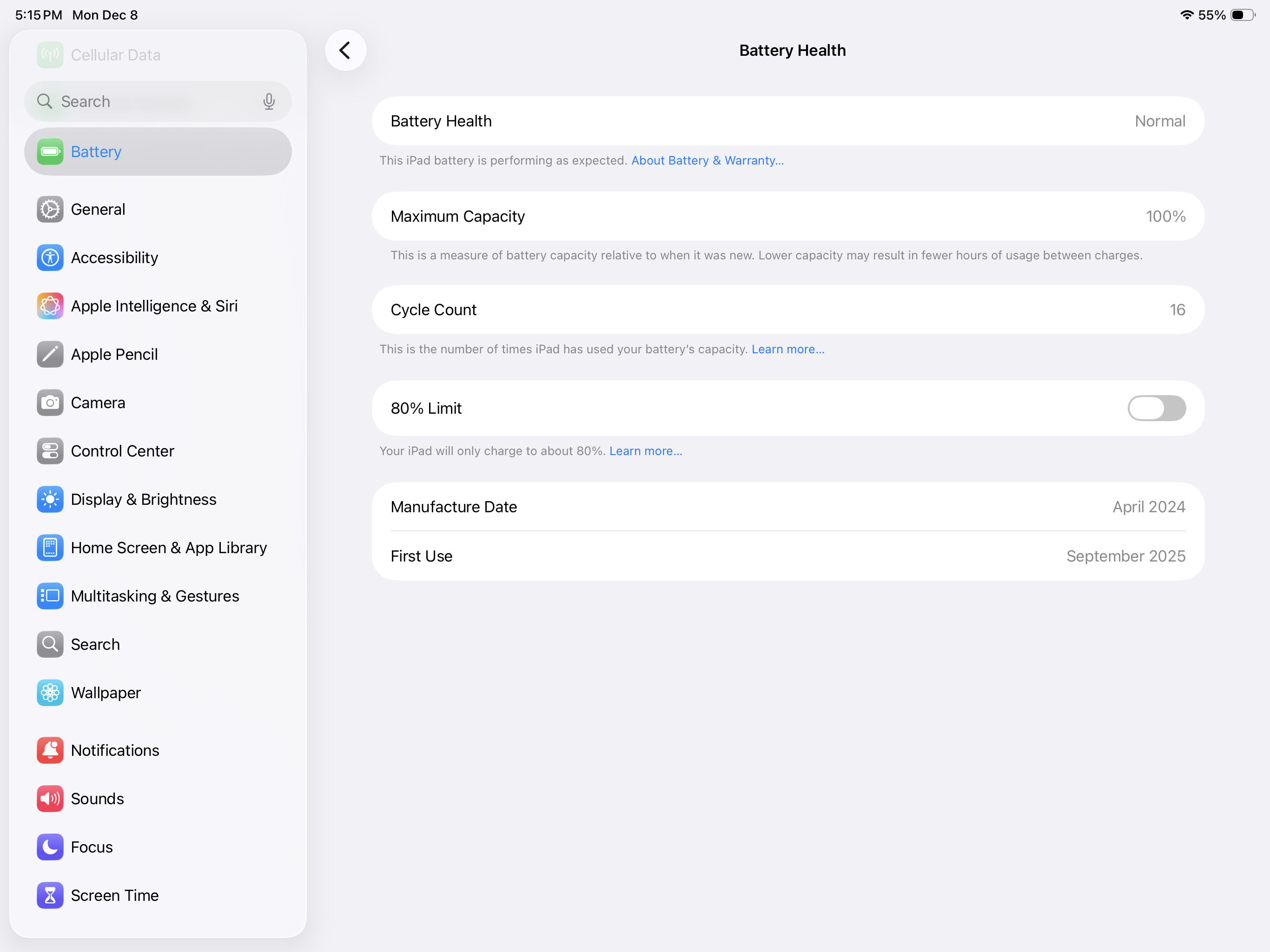Open Screen Time hourglass icon
The width and height of the screenshot is (1270, 952).
click(50, 895)
